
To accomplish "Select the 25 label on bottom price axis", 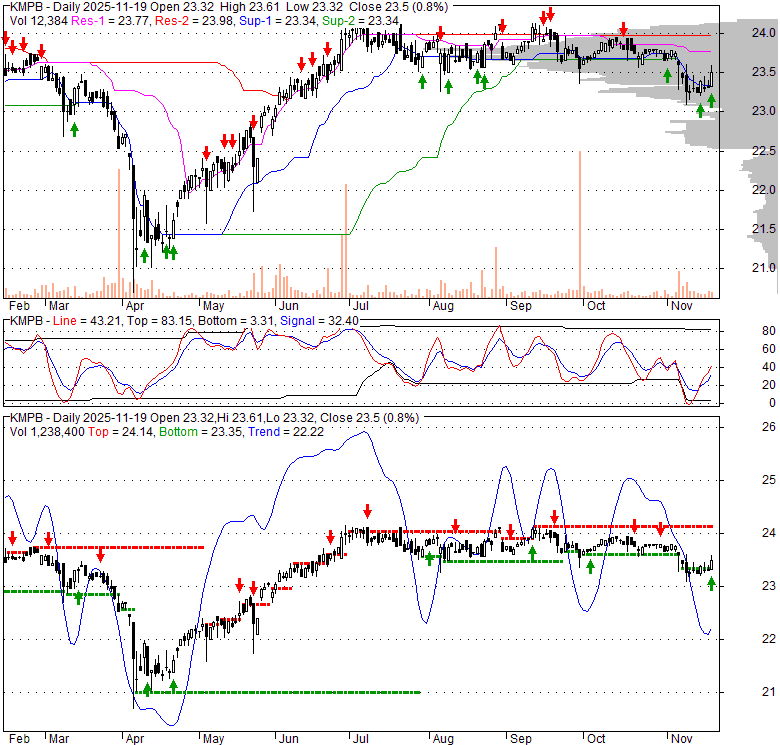I will (x=769, y=480).
